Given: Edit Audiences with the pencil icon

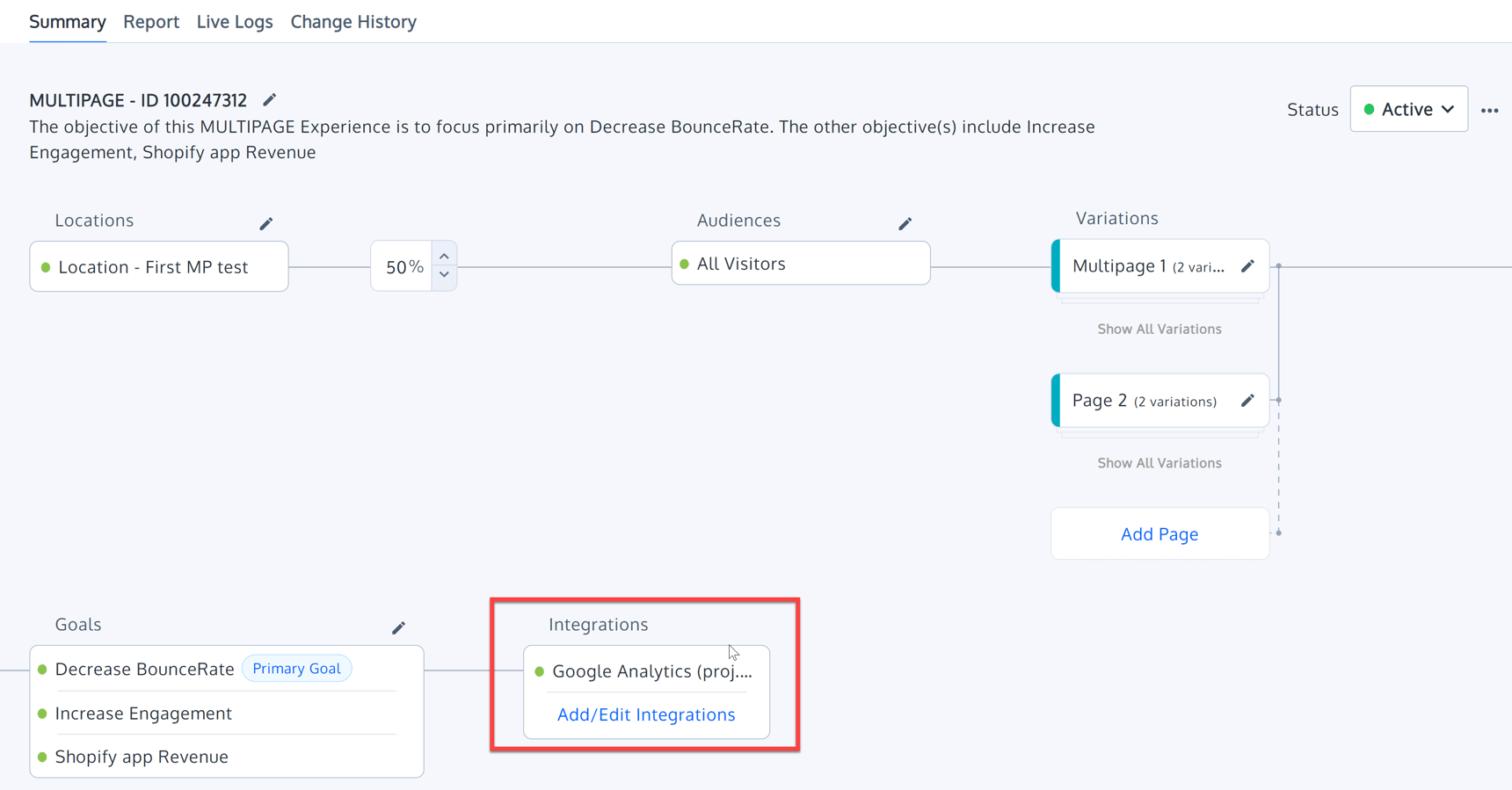Looking at the screenshot, I should point(905,223).
